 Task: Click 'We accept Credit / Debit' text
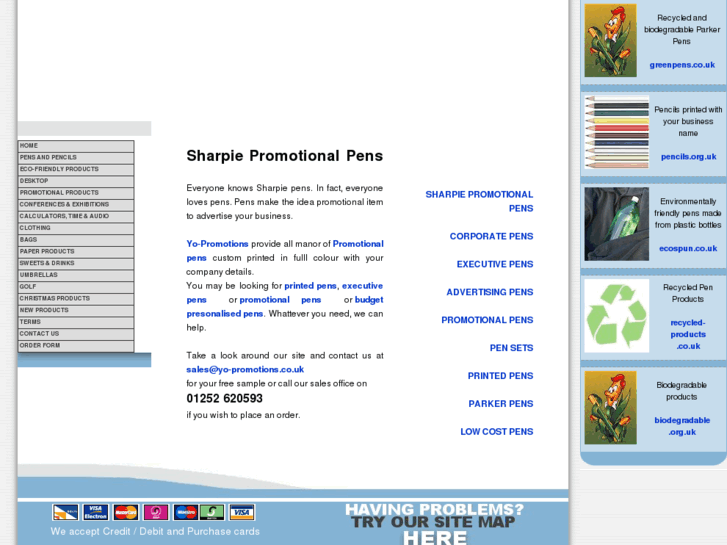(155, 532)
